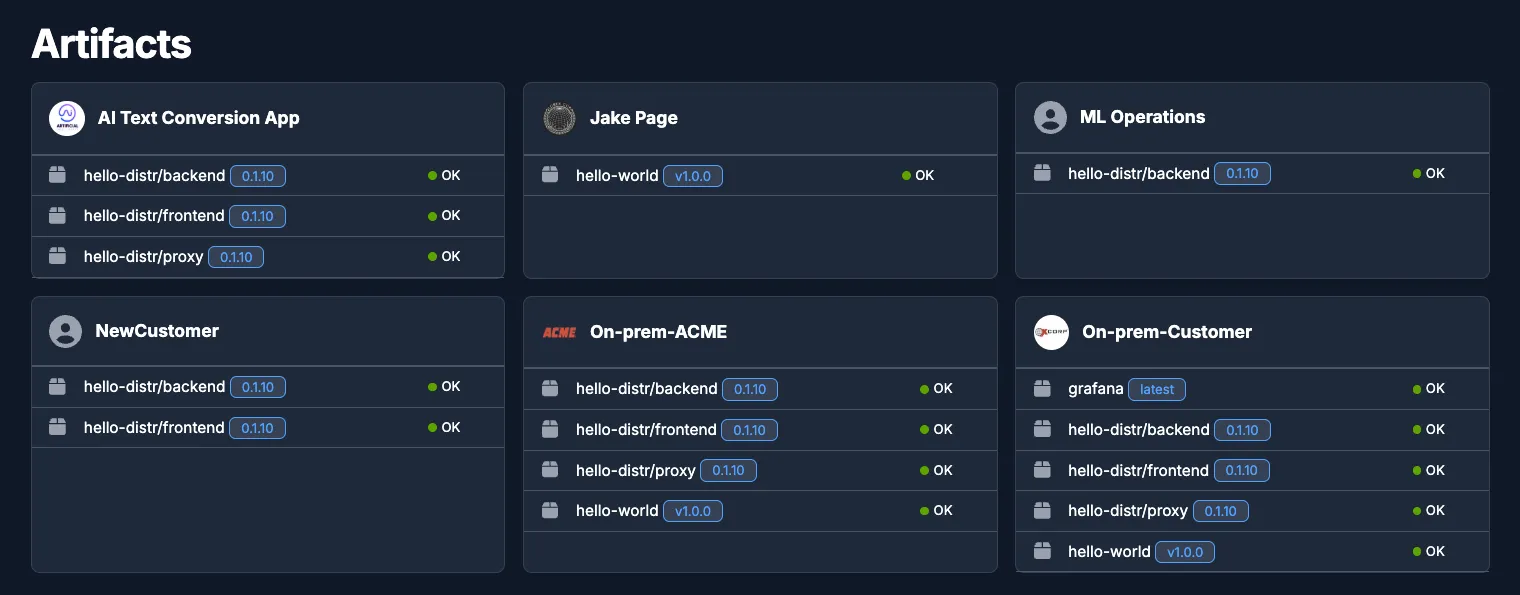Viewport: 1520px width, 595px height.
Task: Click the Artifacts page heading
Action: (x=111, y=44)
